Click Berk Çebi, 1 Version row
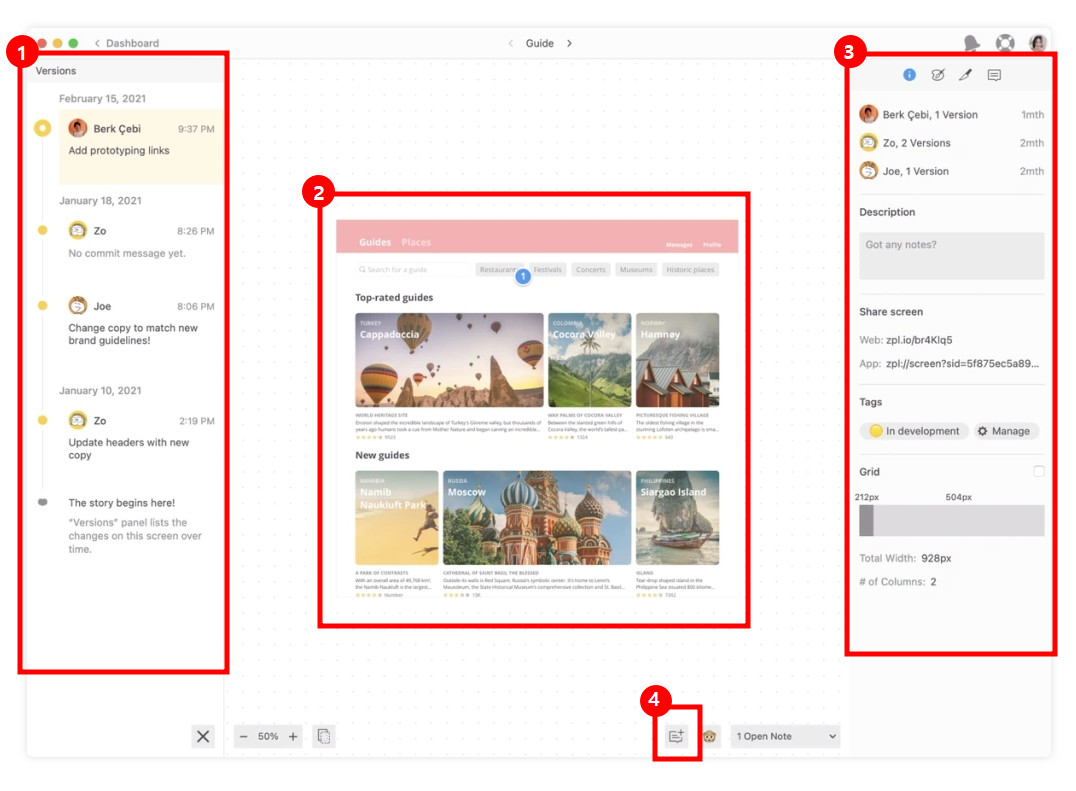The image size is (1076, 791). pos(952,115)
